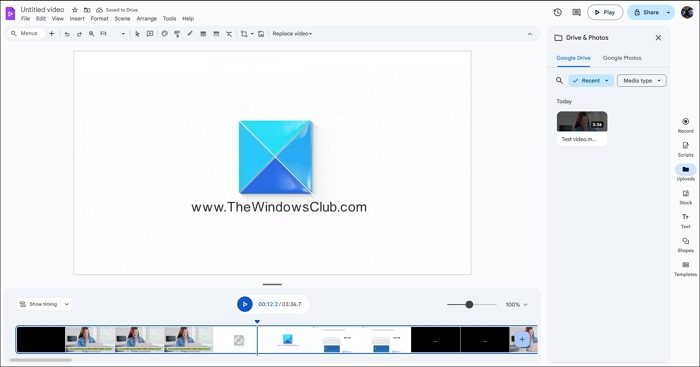This screenshot has width=700, height=367.
Task: Click the user account avatar
Action: coord(687,13)
